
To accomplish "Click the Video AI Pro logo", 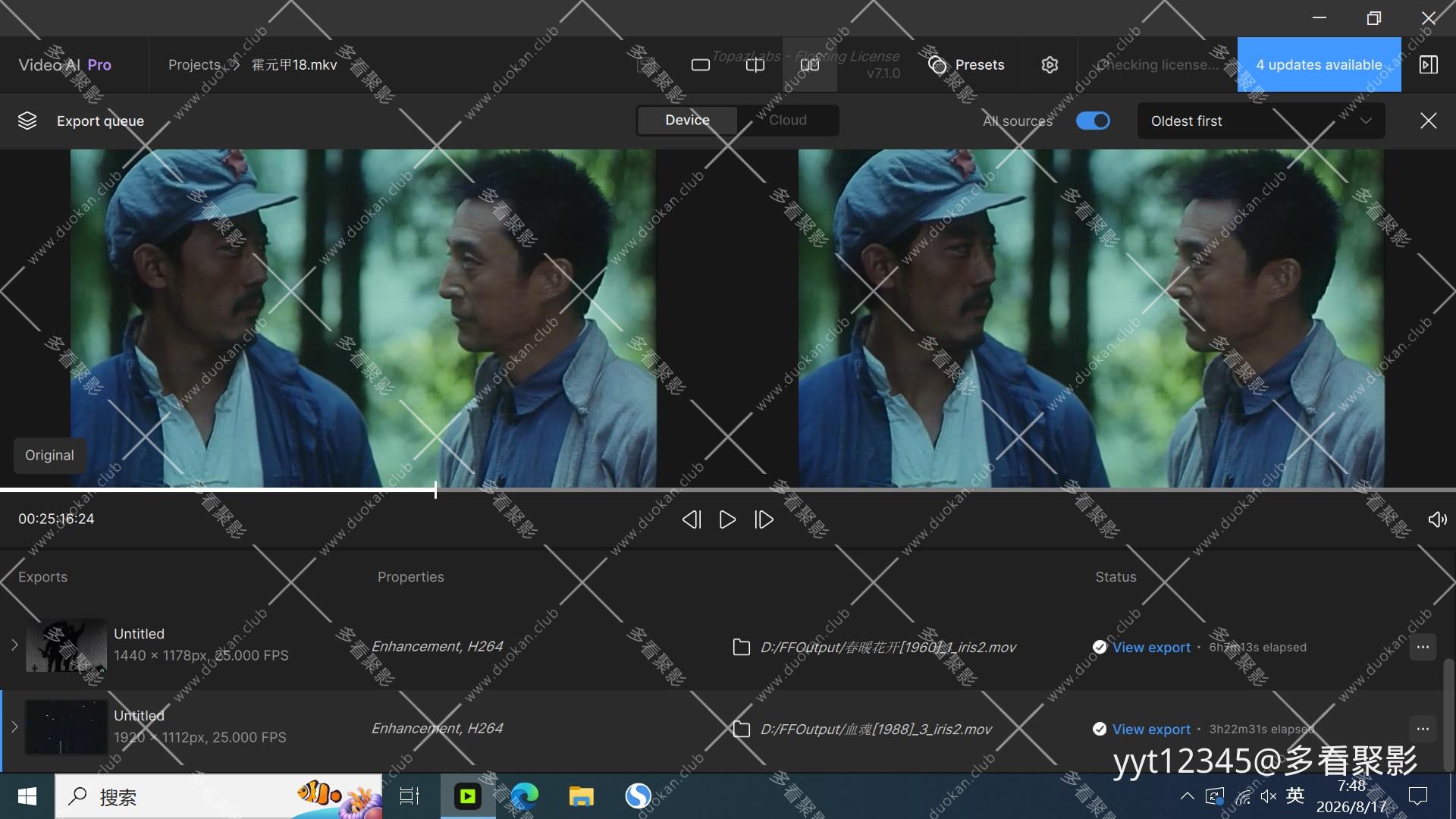I will (x=65, y=65).
